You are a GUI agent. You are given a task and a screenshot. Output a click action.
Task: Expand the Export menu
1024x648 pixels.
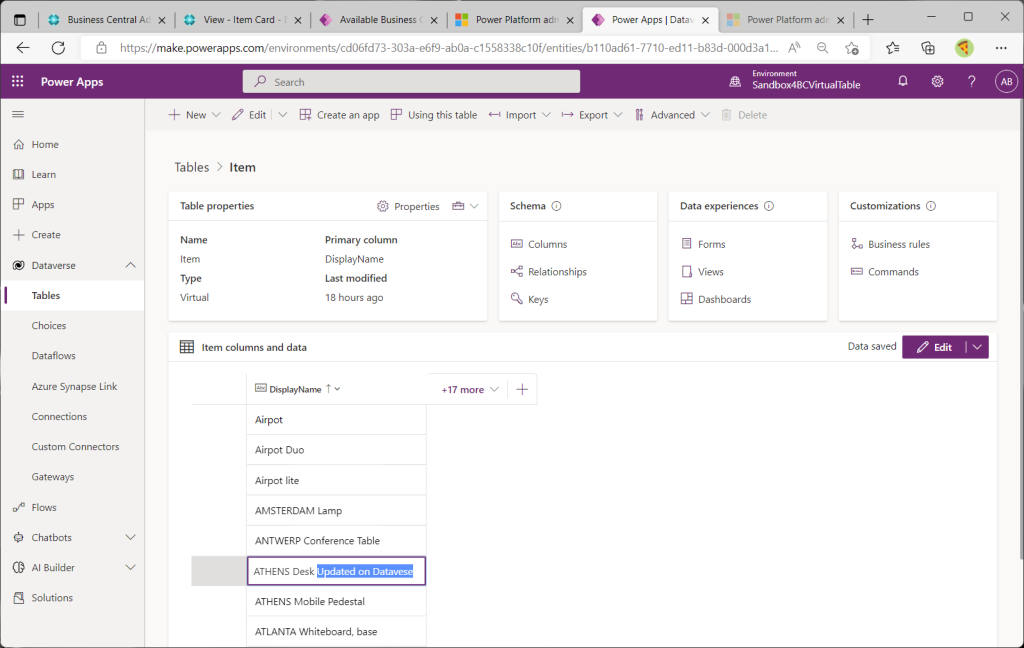tap(618, 115)
